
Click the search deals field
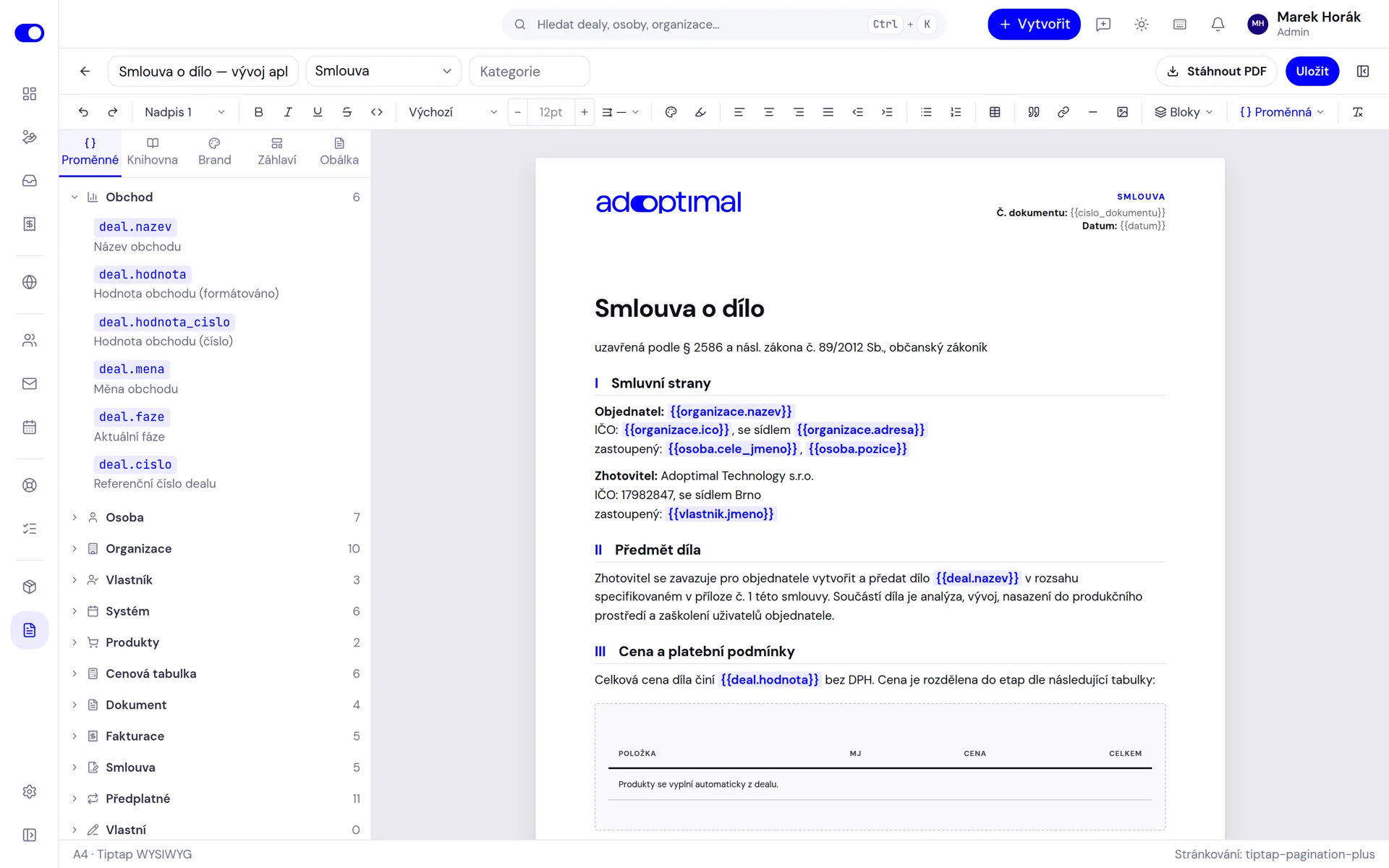coord(723,24)
